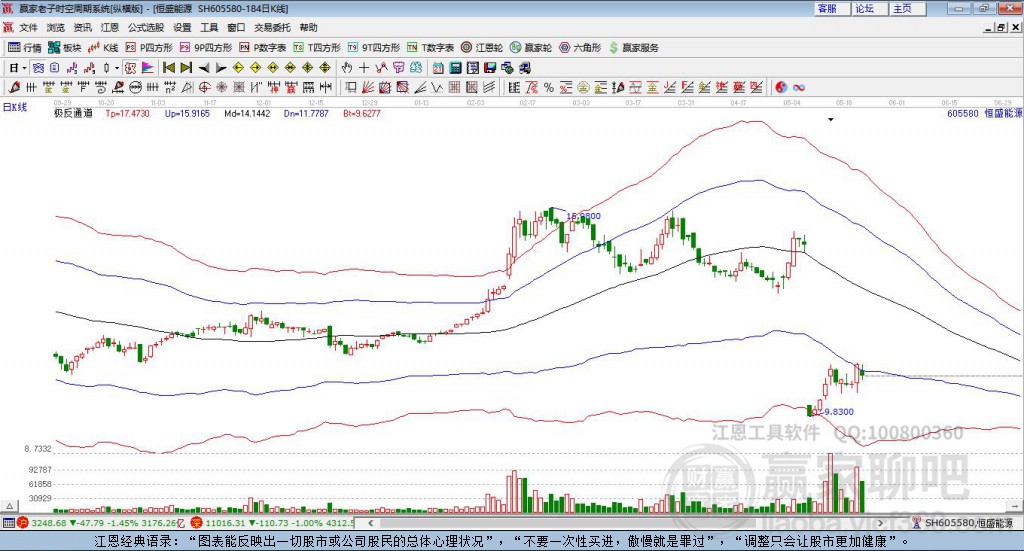
Task: Select the red pencil drawing tool
Action: click(14, 87)
